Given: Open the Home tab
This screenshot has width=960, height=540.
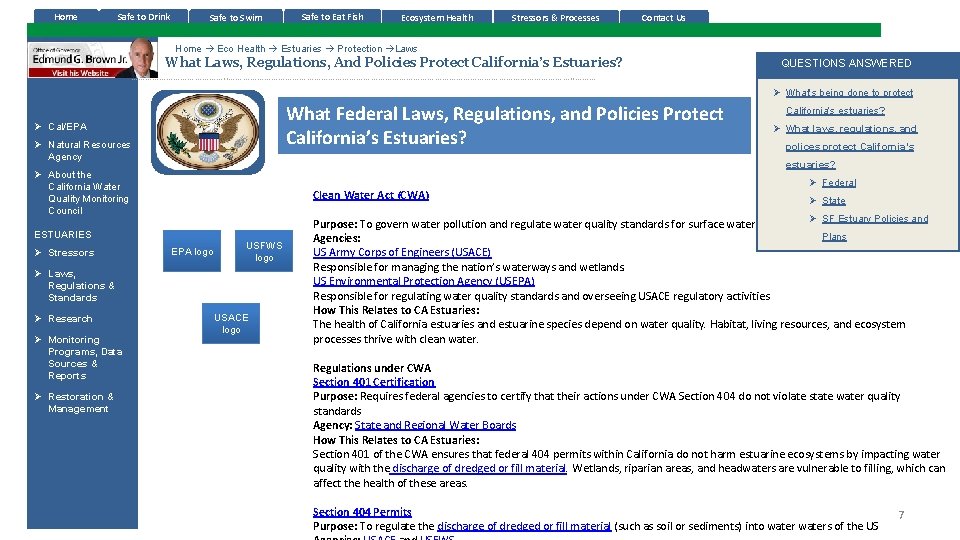Looking at the screenshot, I should tap(66, 17).
